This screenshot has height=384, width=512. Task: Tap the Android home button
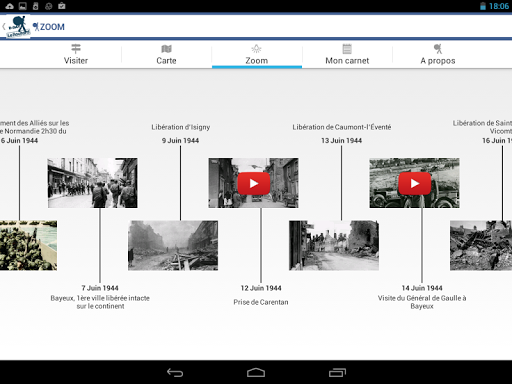coord(256,372)
